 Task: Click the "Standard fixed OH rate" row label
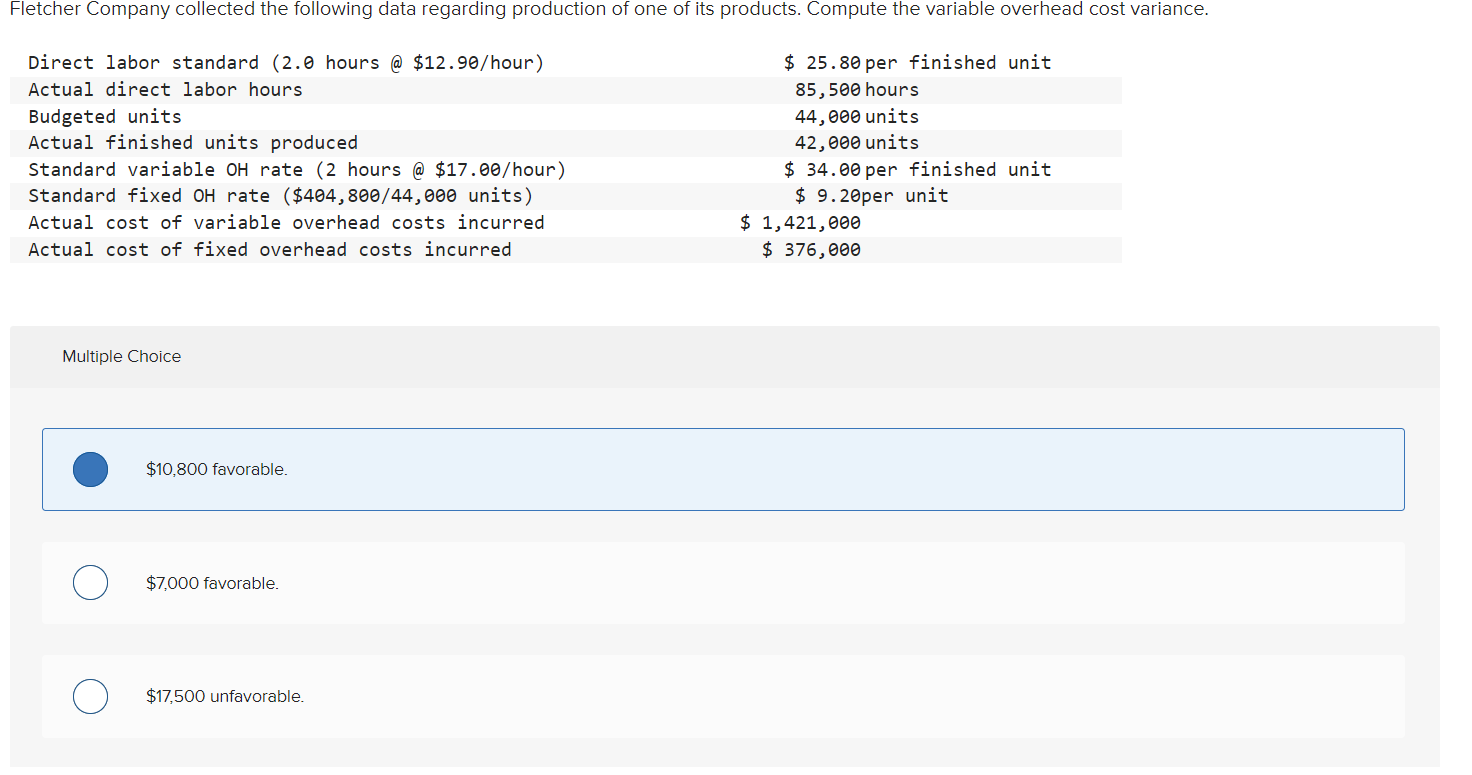pos(281,196)
